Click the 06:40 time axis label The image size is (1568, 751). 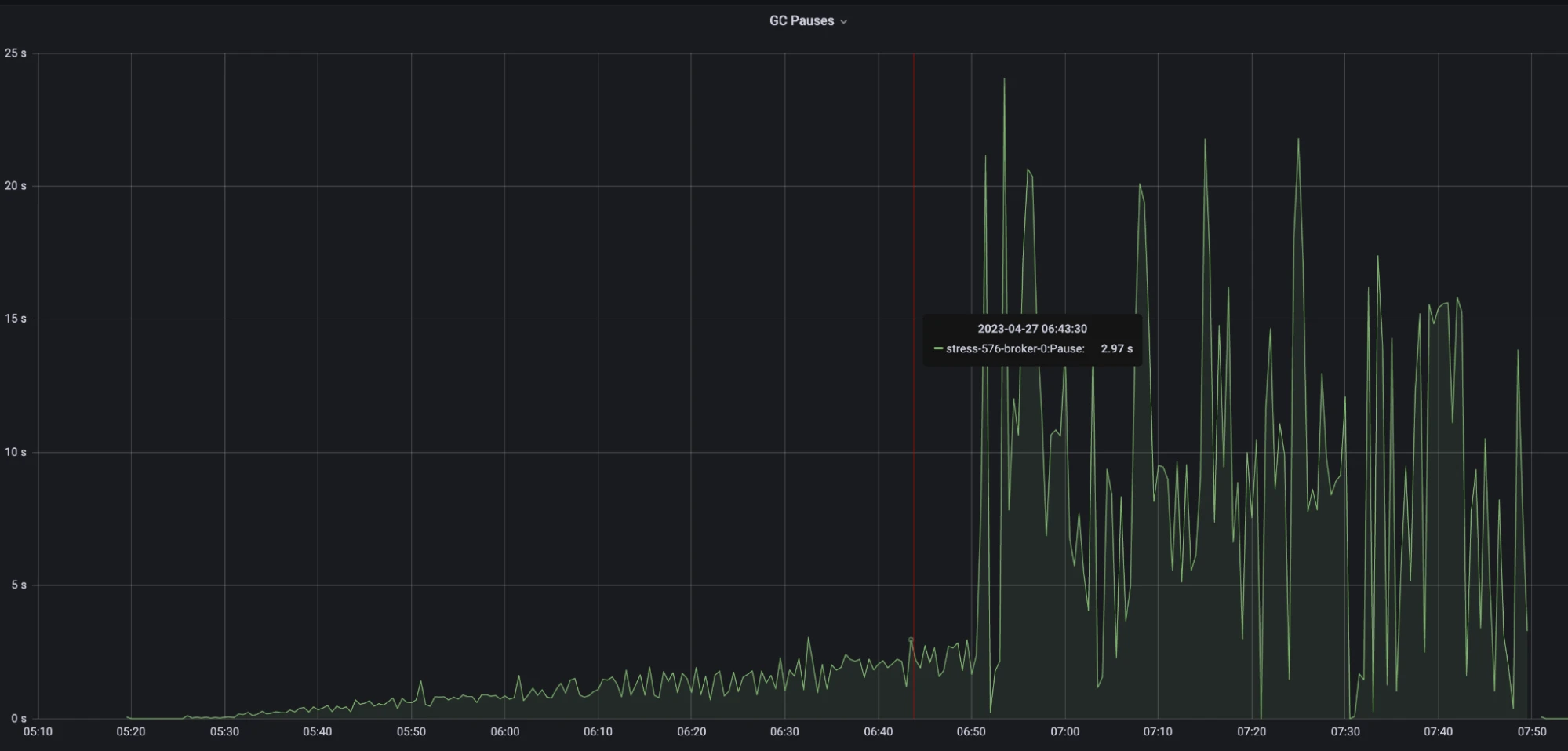[878, 731]
